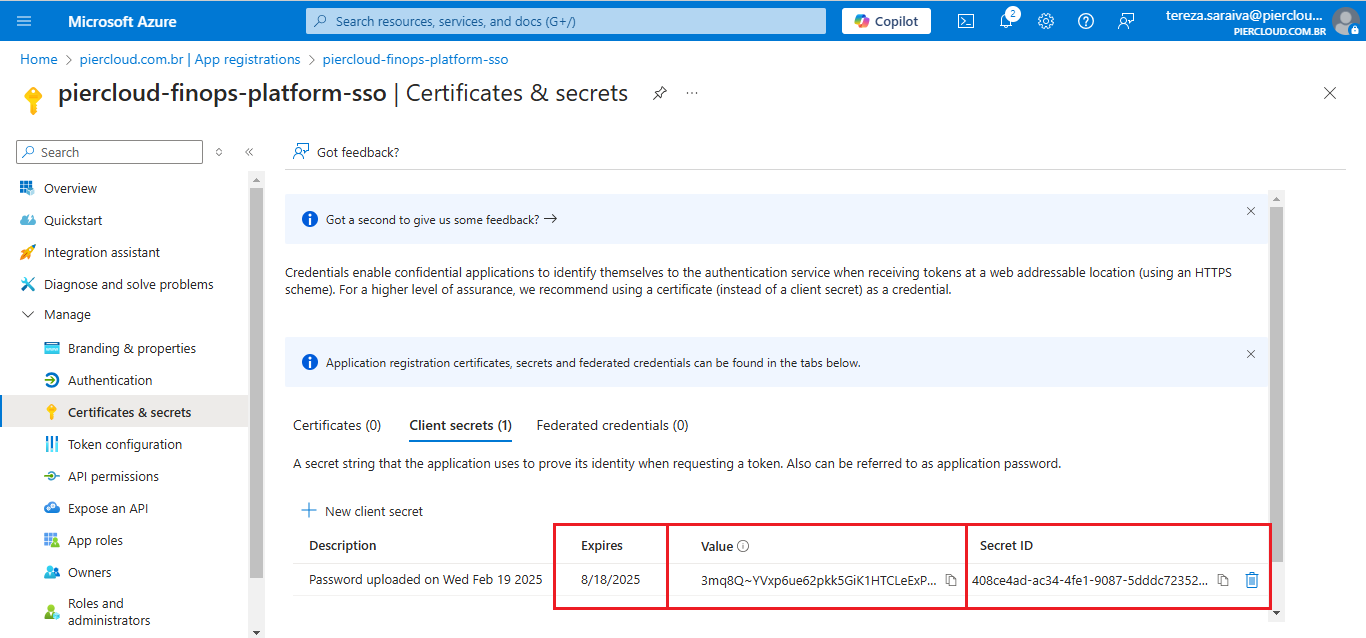Open the Copilot button
Screen dimensions: 1366x638
tap(886, 21)
